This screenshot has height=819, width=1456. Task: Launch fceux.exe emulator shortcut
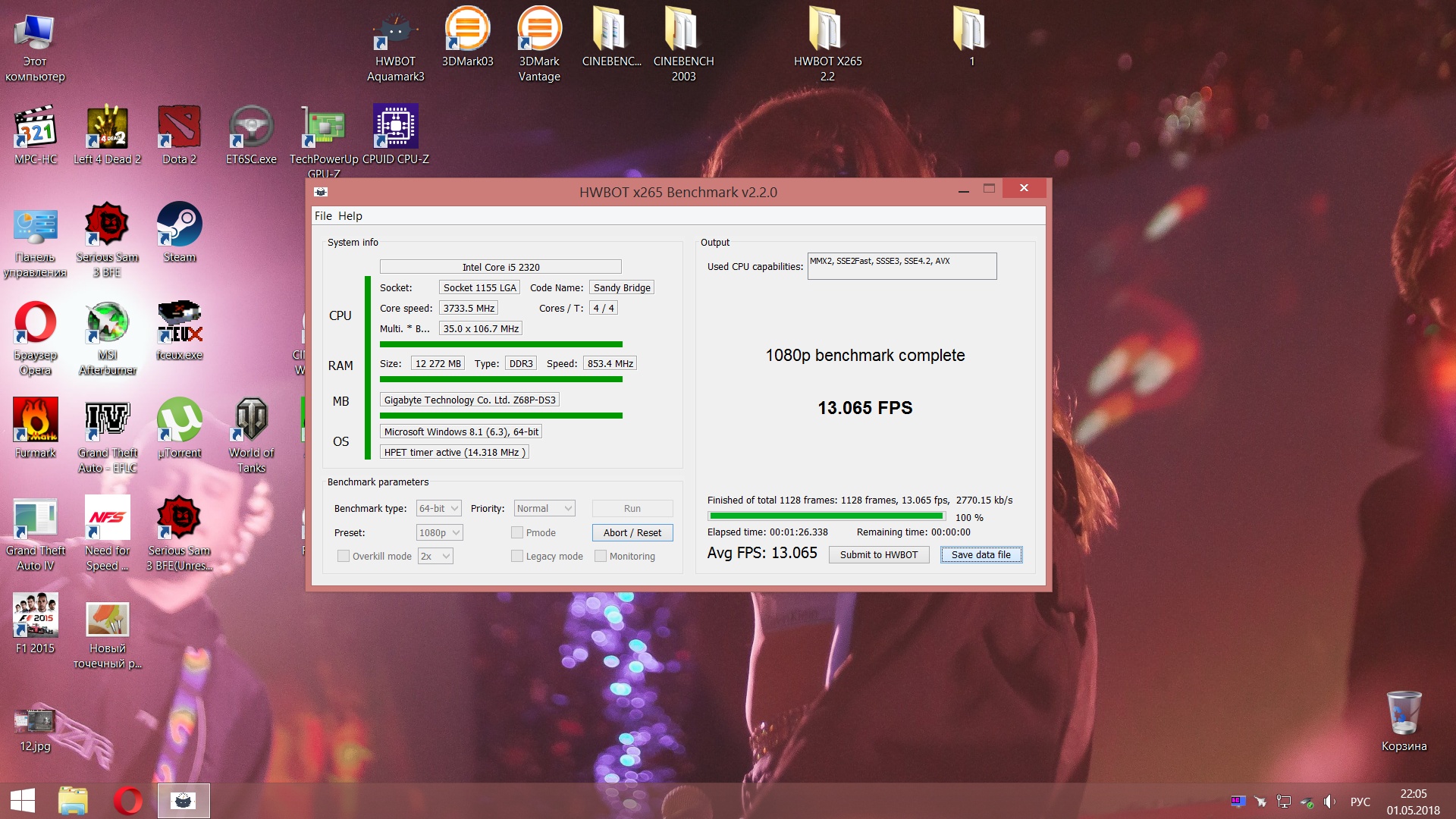179,331
